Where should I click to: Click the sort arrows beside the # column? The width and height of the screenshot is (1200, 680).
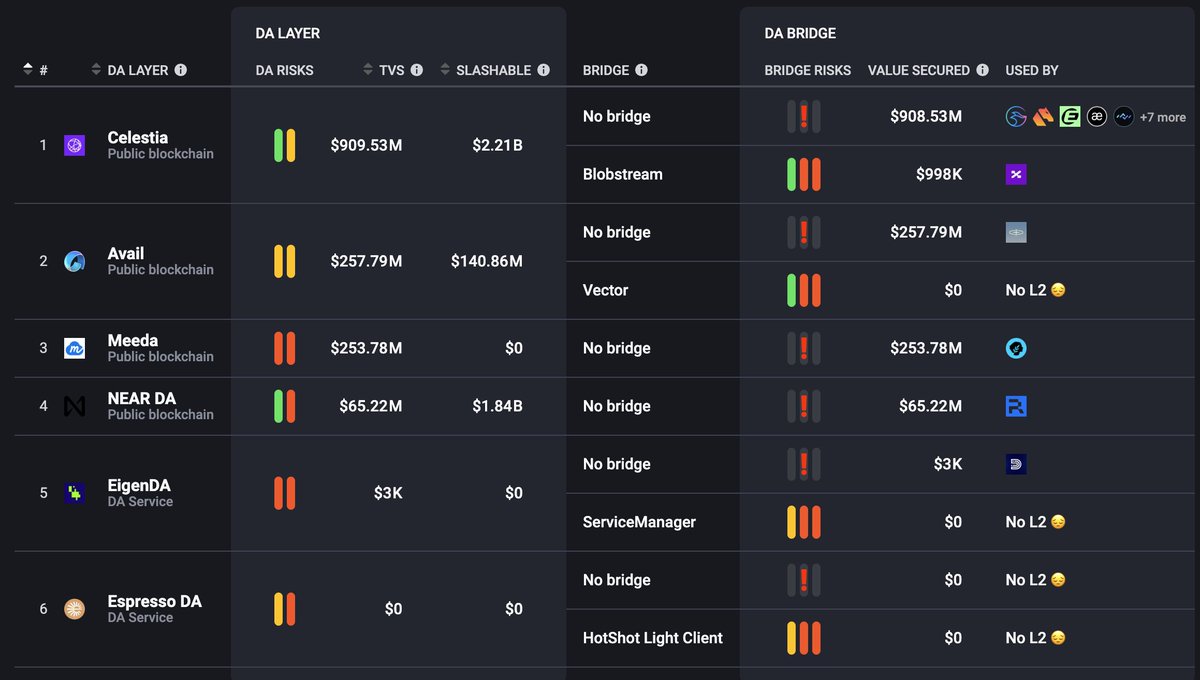[x=28, y=69]
